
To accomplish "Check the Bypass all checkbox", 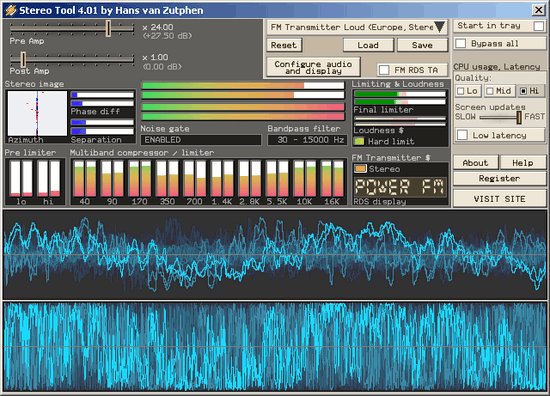I will 461,43.
